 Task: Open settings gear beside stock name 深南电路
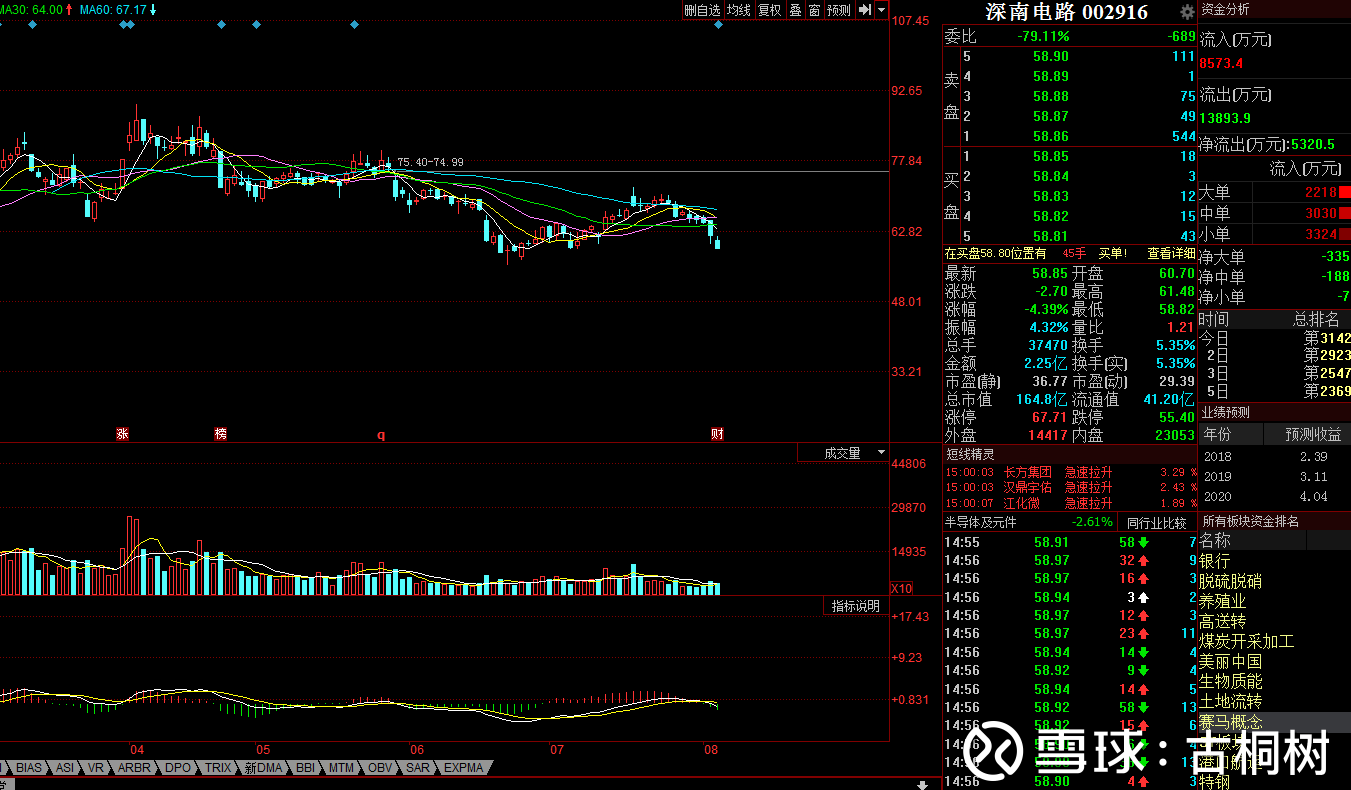pyautogui.click(x=1187, y=12)
